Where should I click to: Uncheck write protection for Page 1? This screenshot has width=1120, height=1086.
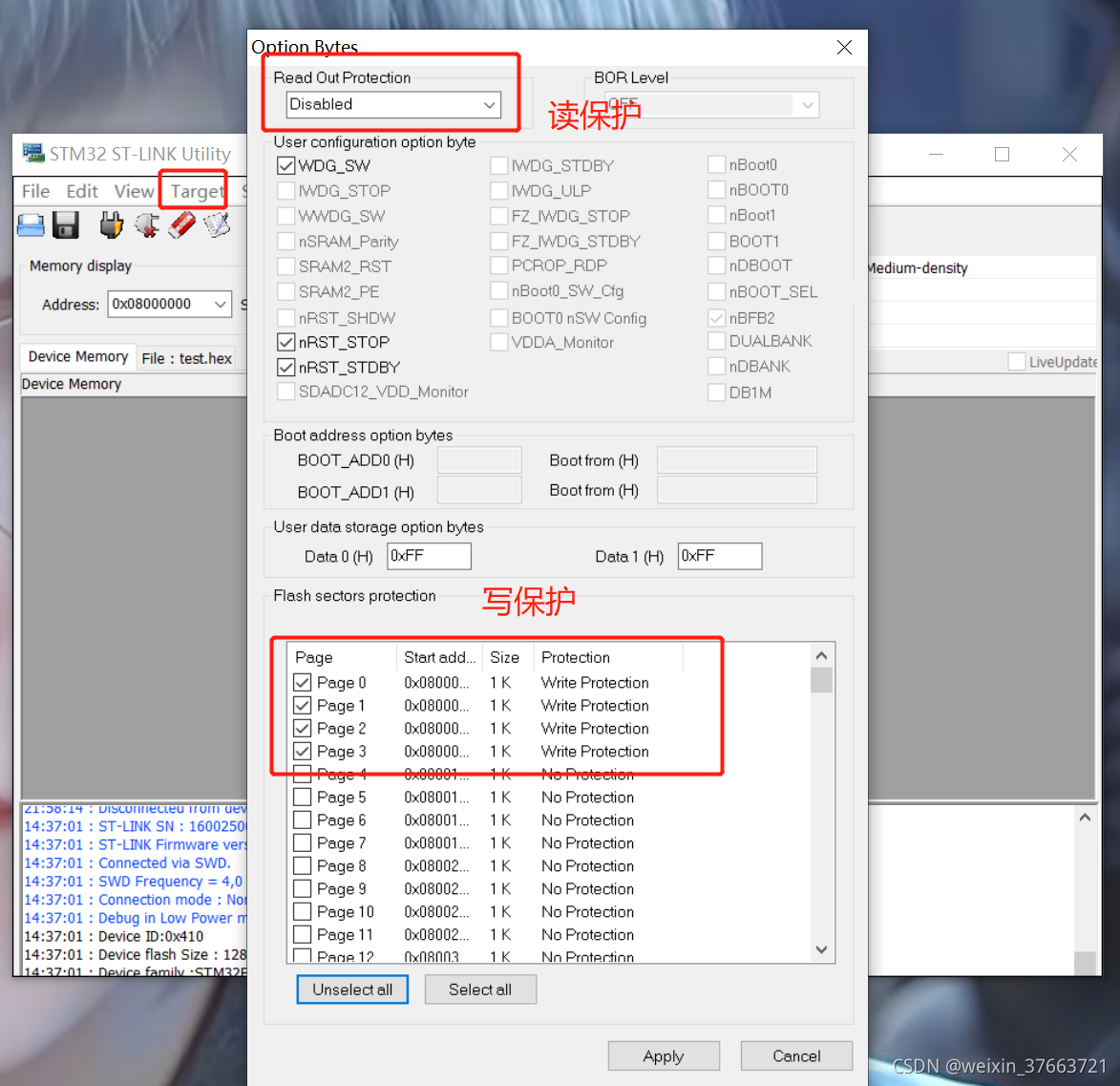pyautogui.click(x=302, y=705)
